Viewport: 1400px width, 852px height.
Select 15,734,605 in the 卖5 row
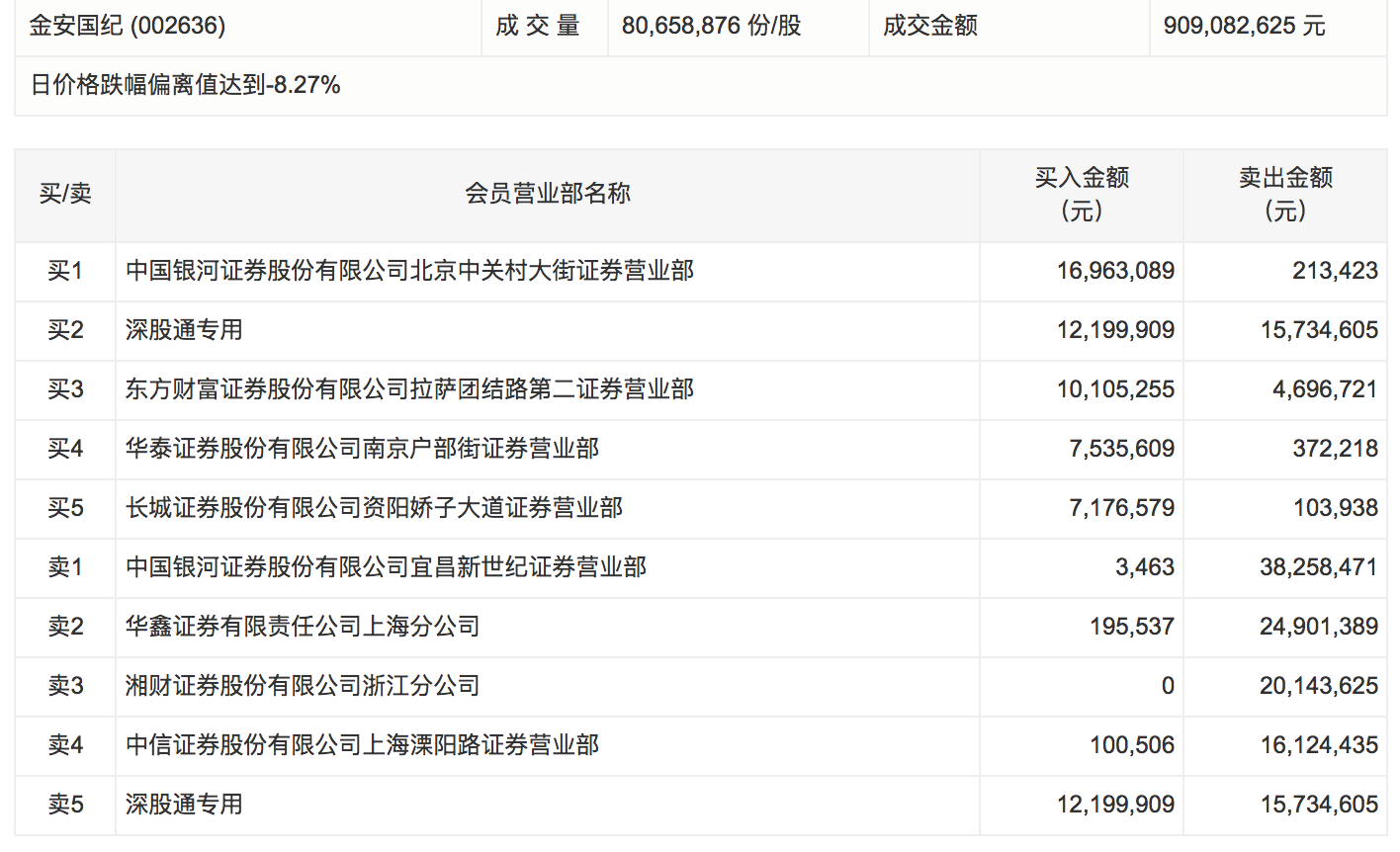coord(1320,805)
